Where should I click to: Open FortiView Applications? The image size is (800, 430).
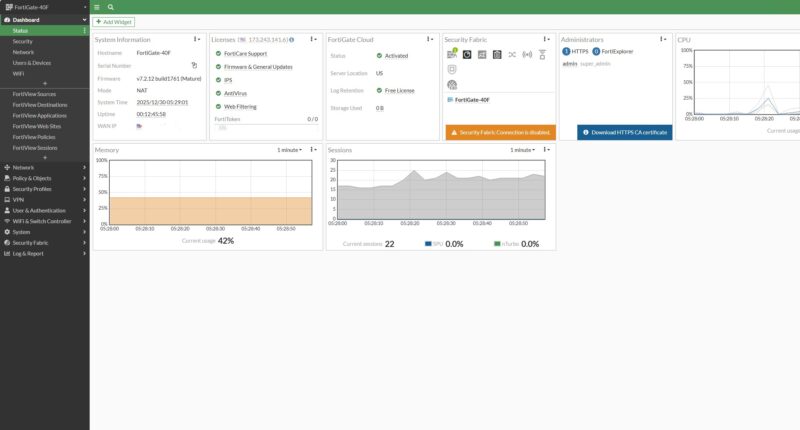44,115
